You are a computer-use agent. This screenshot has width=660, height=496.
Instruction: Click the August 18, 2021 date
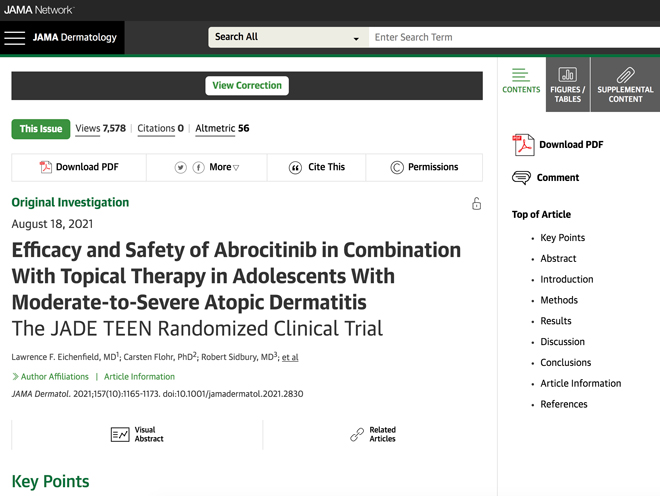52,224
